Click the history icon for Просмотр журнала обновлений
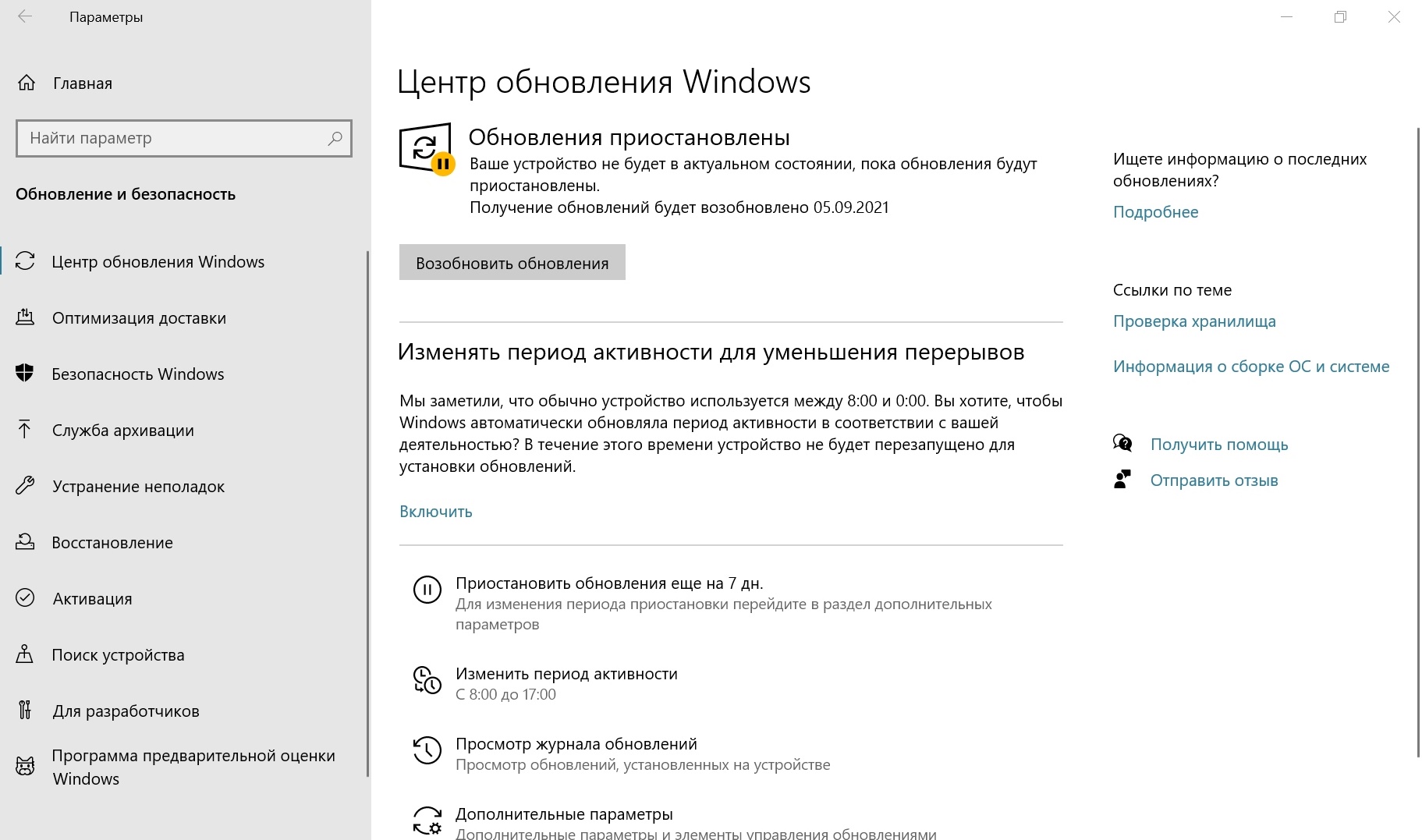 click(x=427, y=750)
